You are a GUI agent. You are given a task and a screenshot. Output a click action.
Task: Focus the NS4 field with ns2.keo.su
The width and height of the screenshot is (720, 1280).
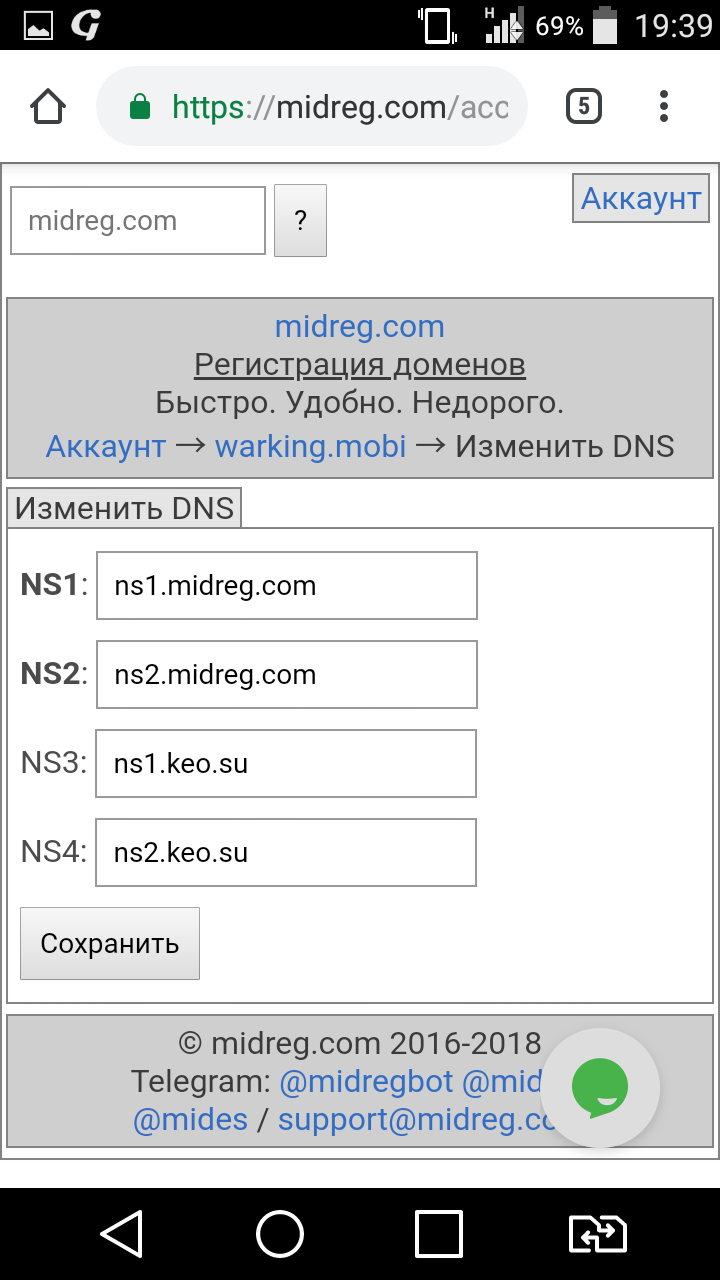click(x=286, y=852)
